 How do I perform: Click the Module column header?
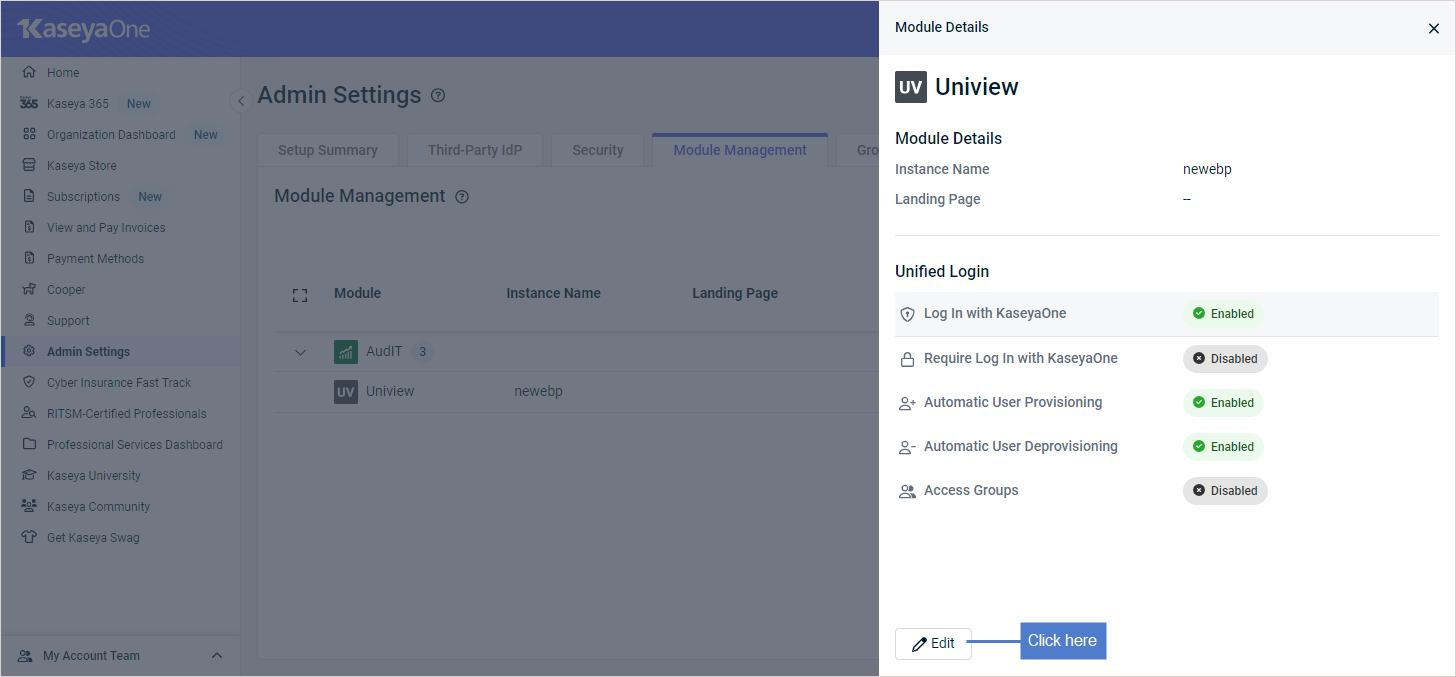pyautogui.click(x=357, y=294)
